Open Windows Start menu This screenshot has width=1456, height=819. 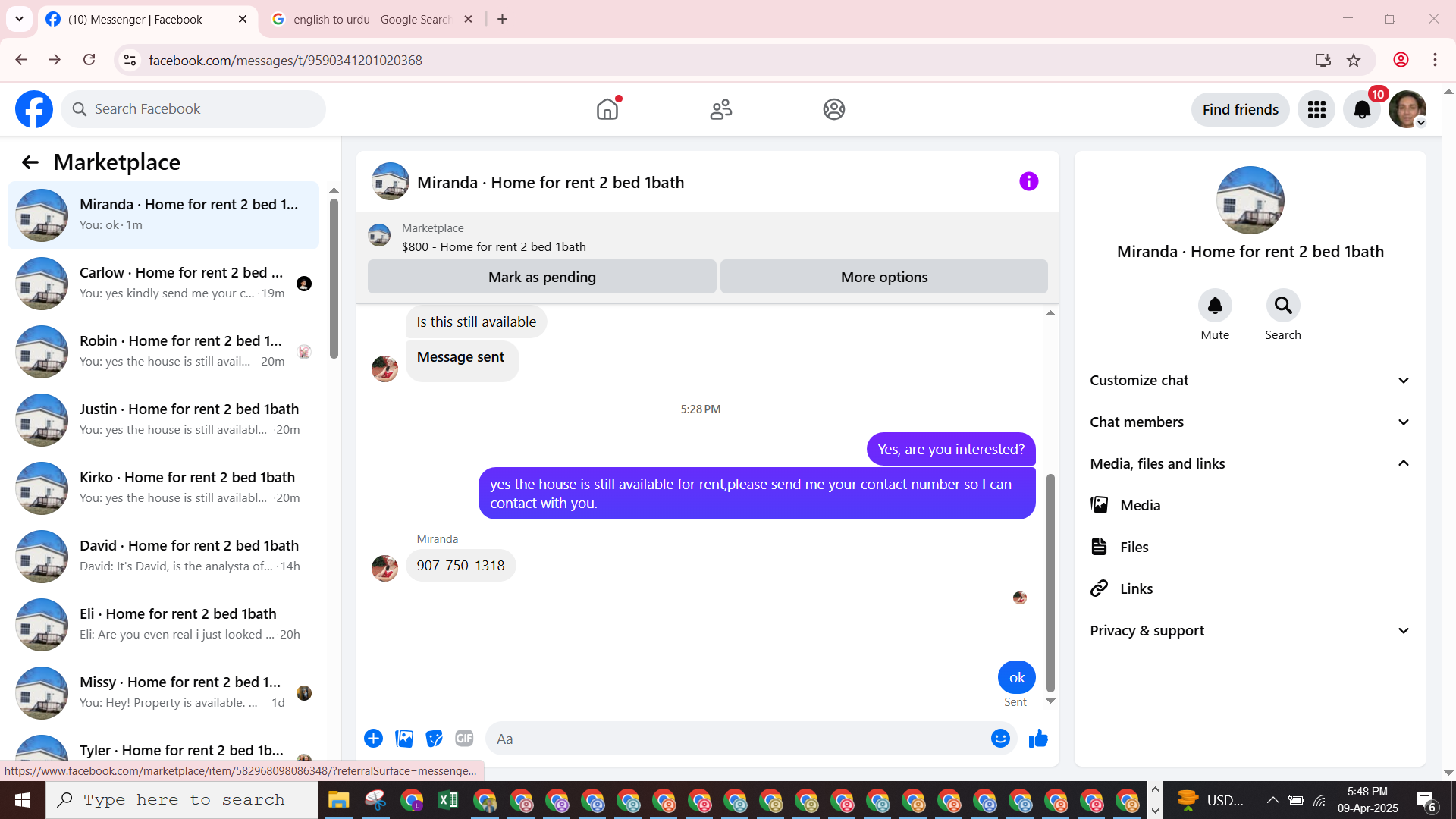pyautogui.click(x=23, y=800)
